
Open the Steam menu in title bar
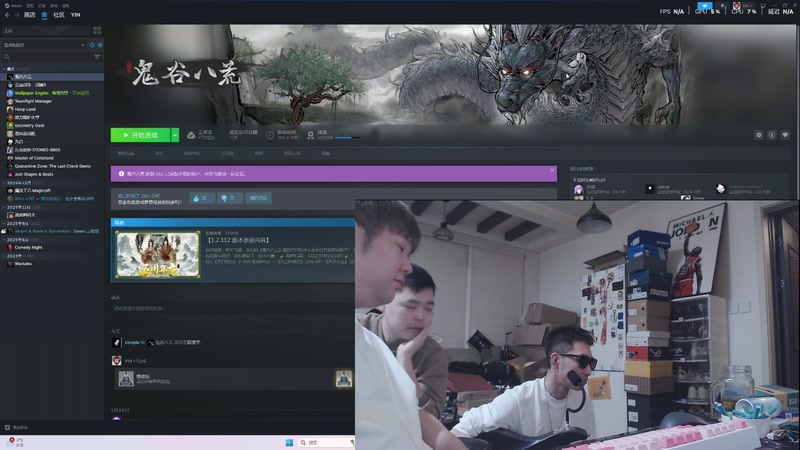14,6
